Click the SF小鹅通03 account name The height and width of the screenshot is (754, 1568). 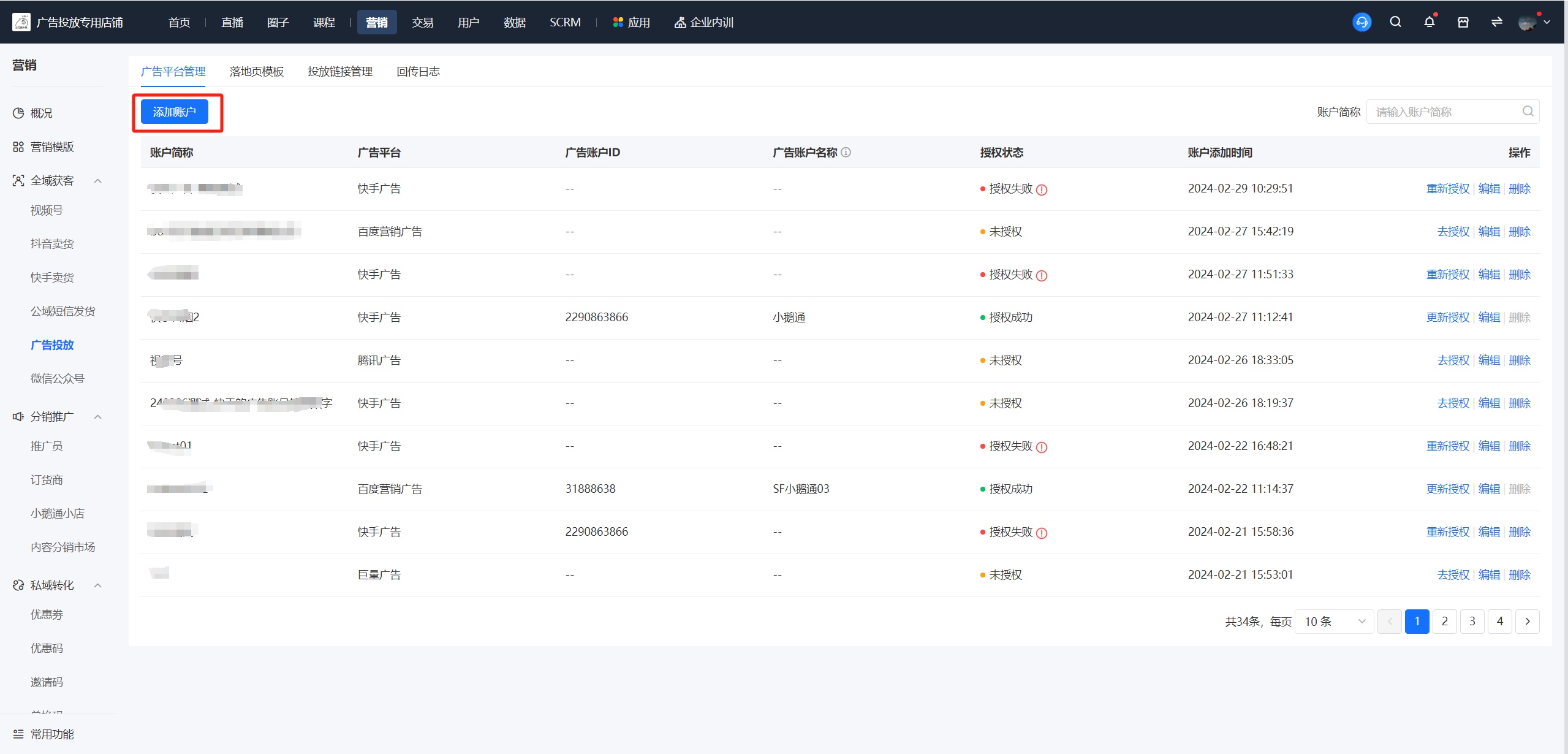click(x=801, y=489)
